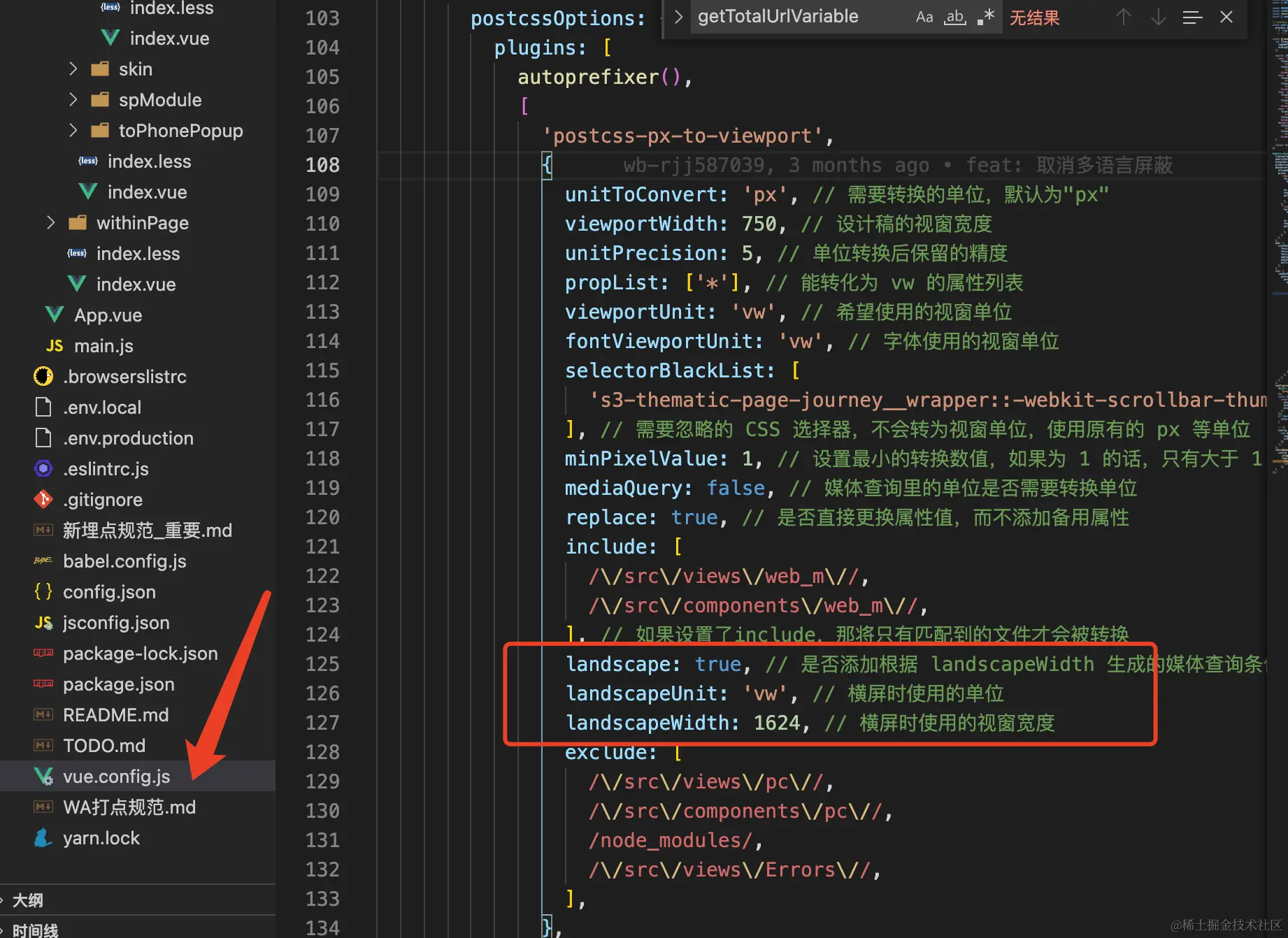Viewport: 1288px width, 938px height.
Task: Click the 无结果 no-results label
Action: point(1034,17)
